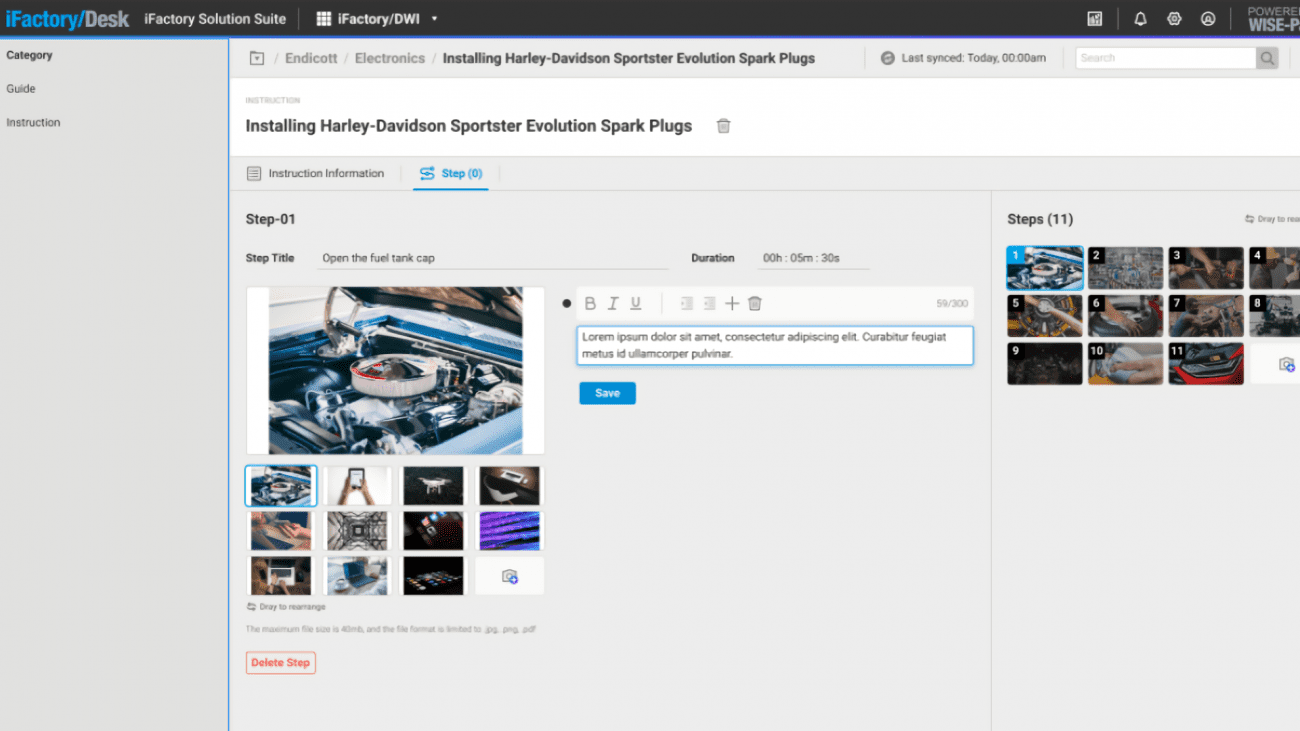Switch to the Step (0) tab
The image size is (1300, 731).
click(451, 173)
